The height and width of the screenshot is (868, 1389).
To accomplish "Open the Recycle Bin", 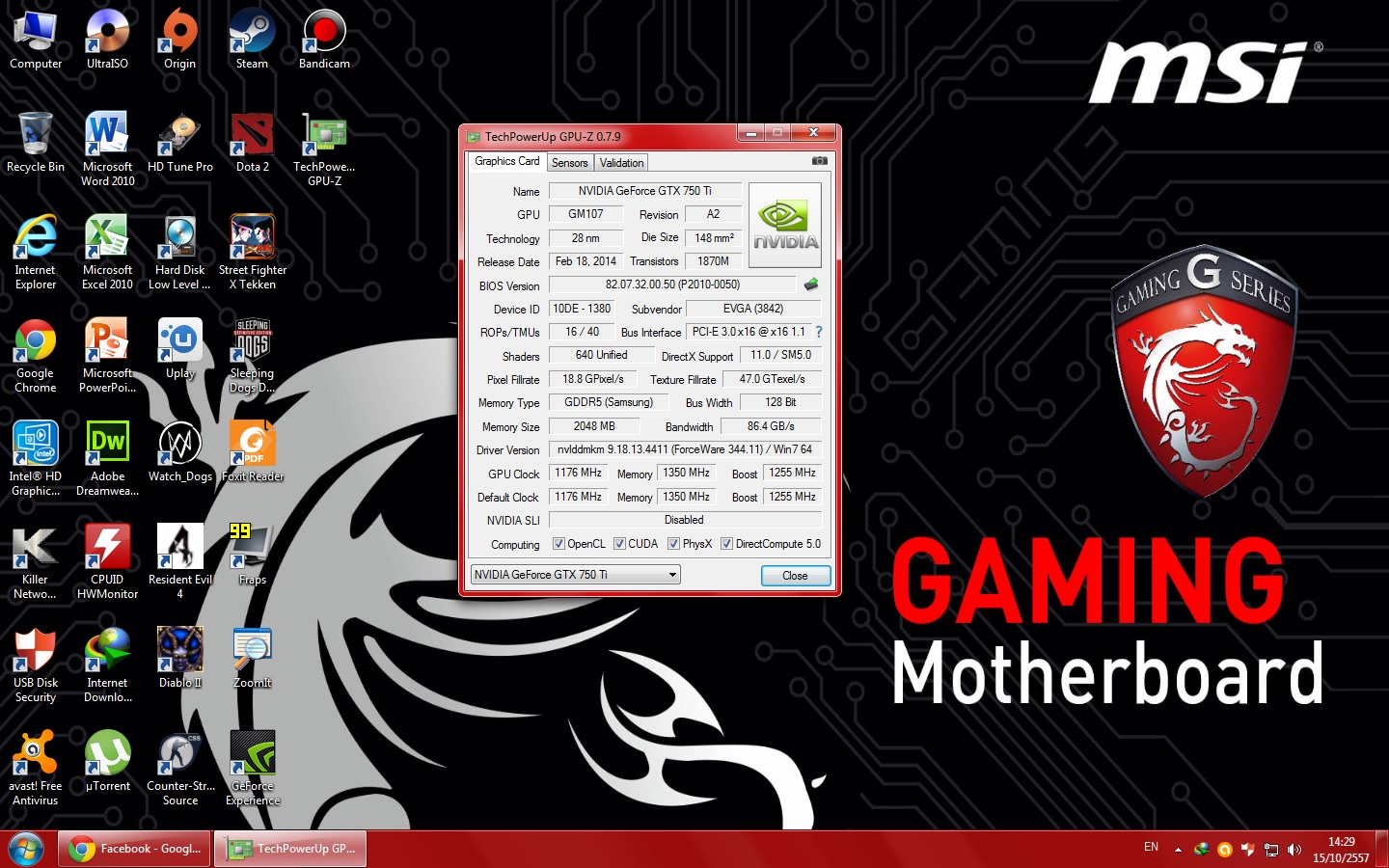I will [36, 142].
